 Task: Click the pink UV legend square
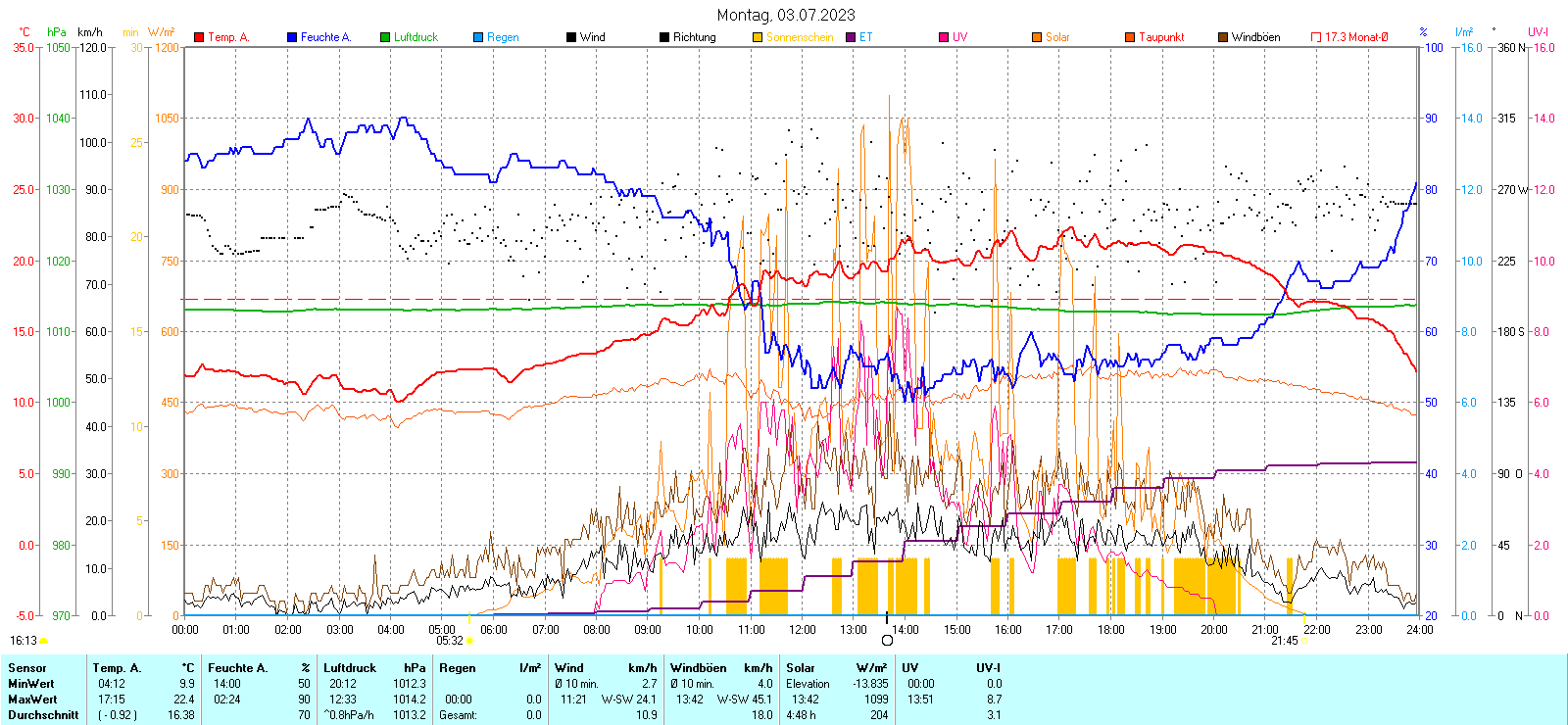point(944,37)
